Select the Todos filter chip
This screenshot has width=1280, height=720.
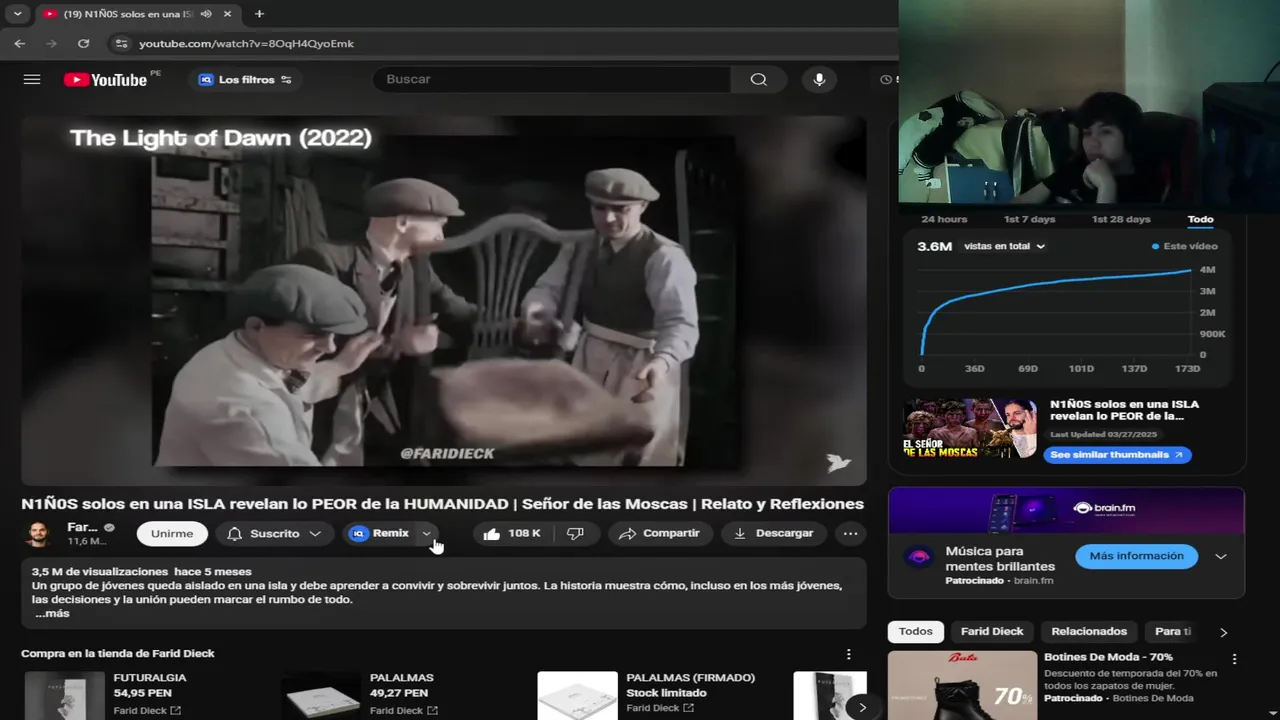[915, 631]
